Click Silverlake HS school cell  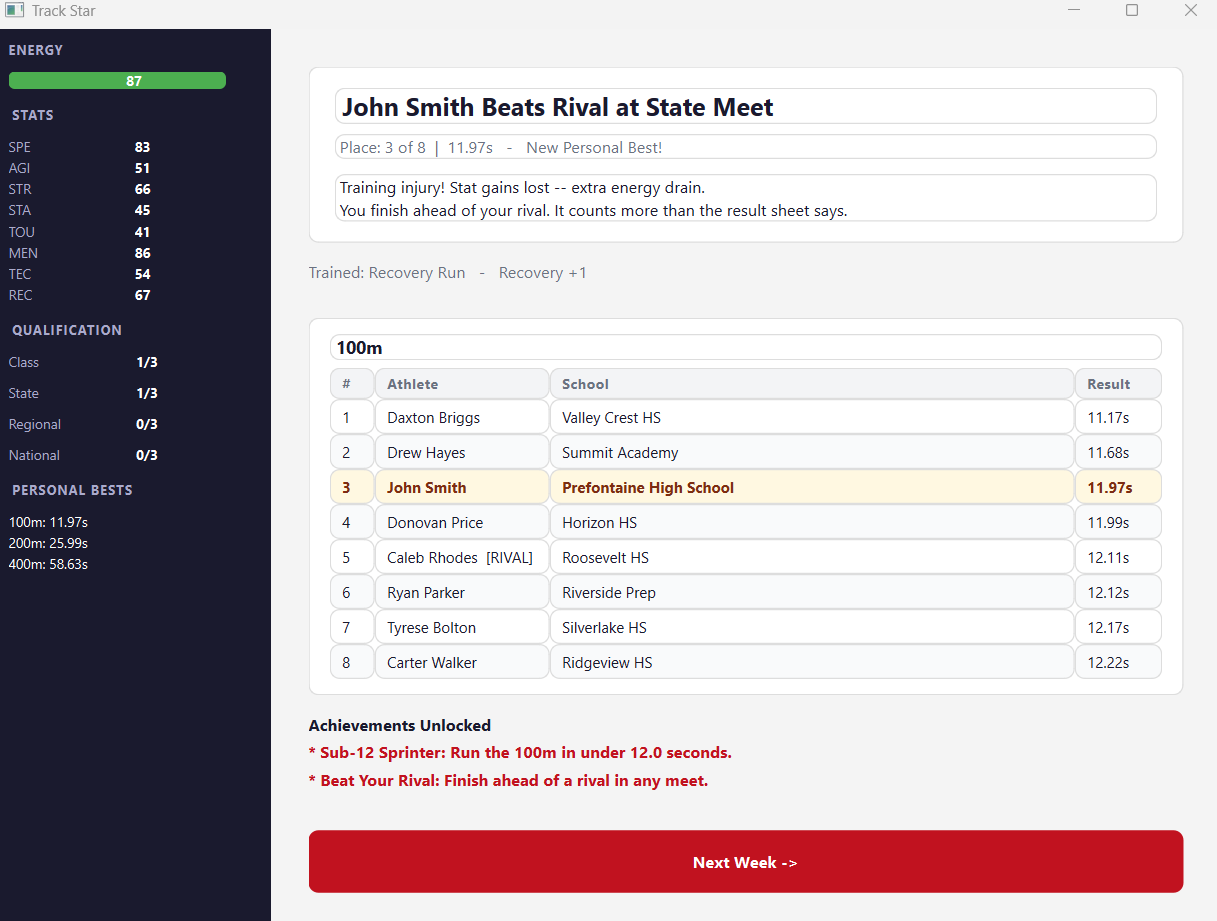tap(812, 627)
